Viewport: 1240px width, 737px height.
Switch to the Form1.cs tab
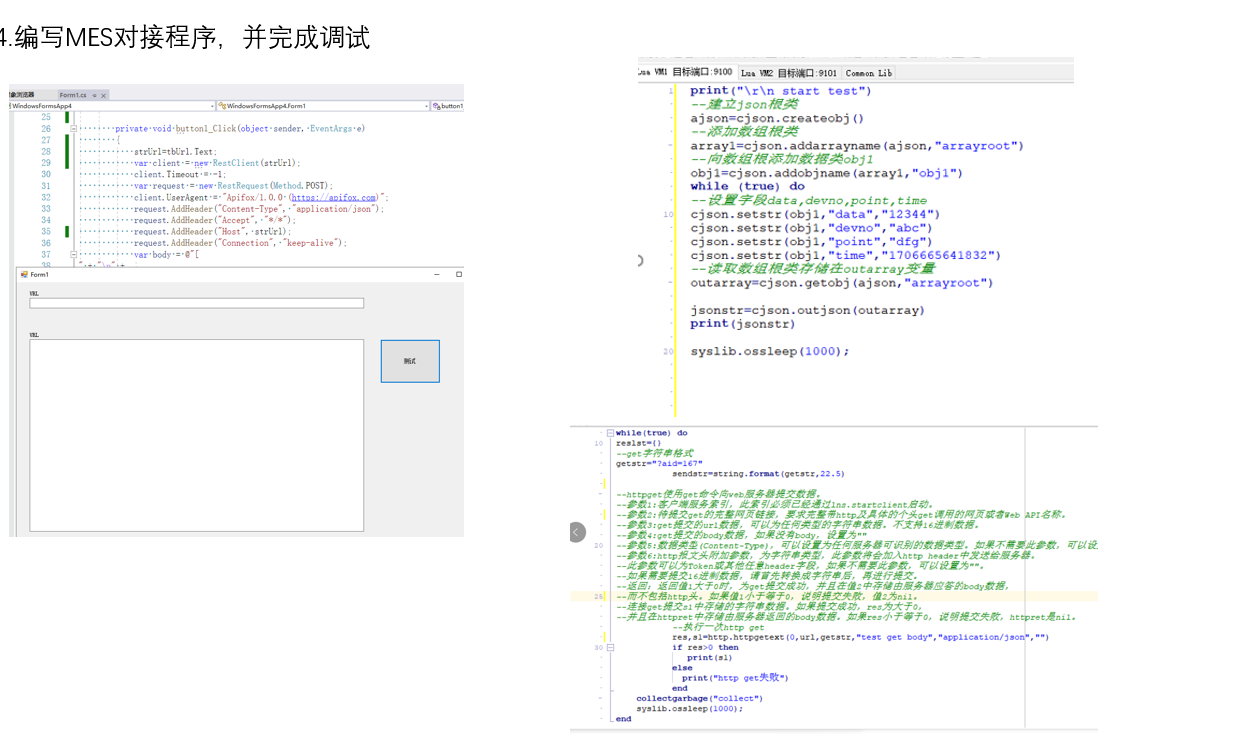[72, 95]
